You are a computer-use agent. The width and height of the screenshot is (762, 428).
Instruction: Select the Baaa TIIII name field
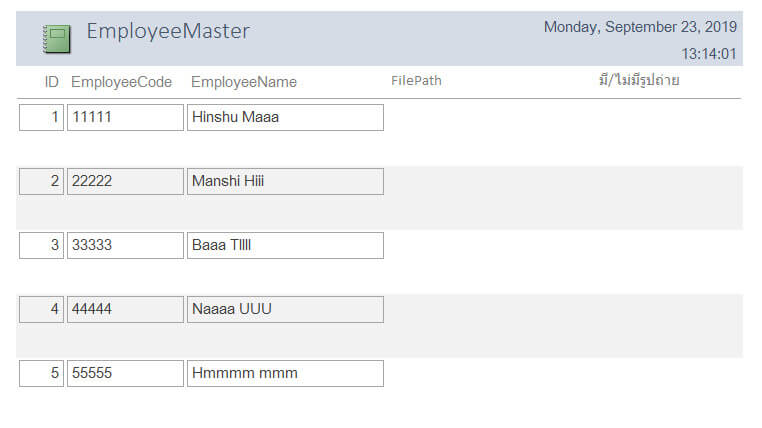click(x=285, y=245)
